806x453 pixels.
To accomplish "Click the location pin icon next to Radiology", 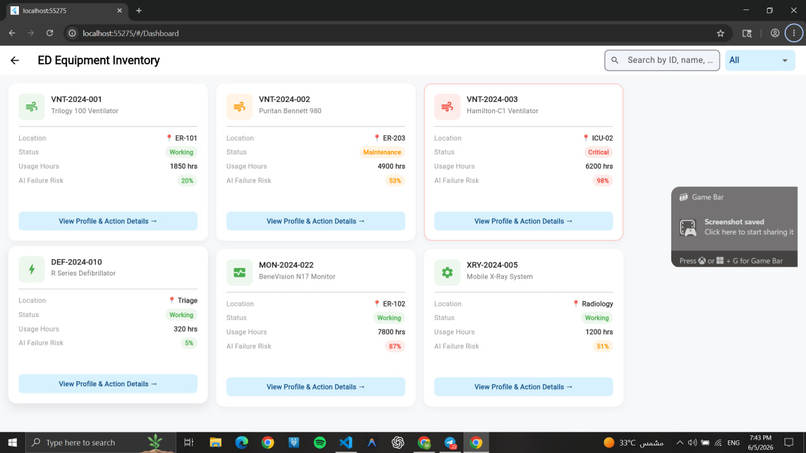I will (x=576, y=303).
